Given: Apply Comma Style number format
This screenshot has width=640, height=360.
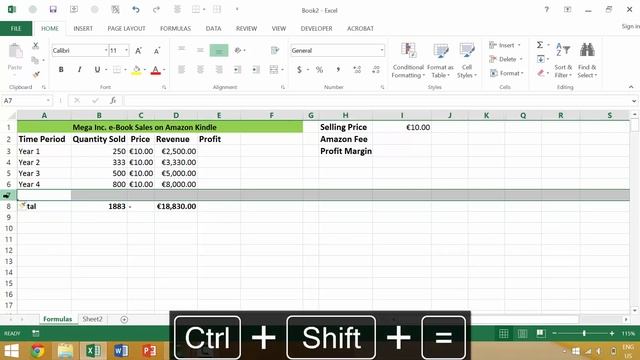Looking at the screenshot, I should (x=338, y=70).
